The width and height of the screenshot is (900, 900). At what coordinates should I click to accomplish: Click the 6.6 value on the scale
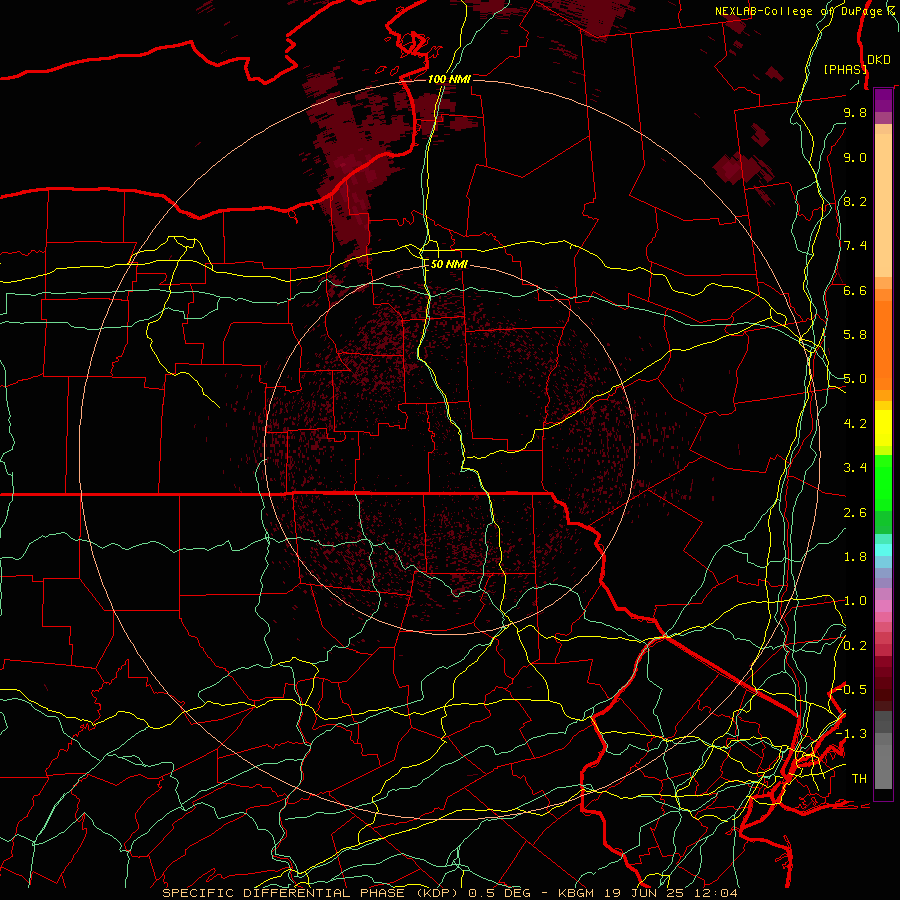point(855,291)
